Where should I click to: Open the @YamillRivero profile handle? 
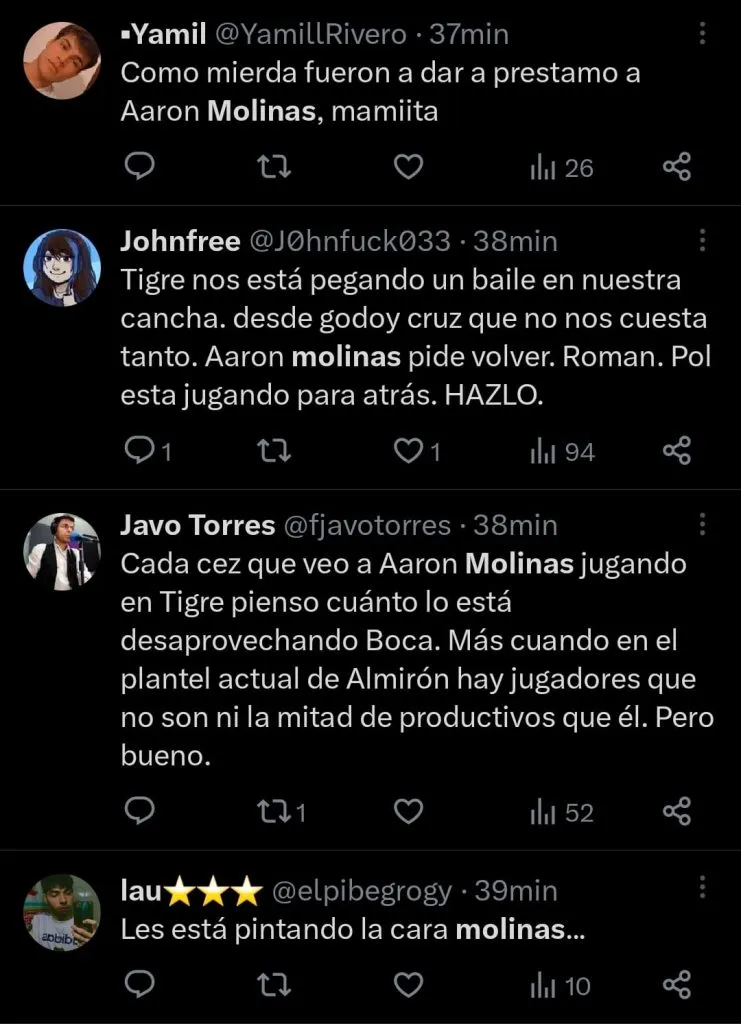pos(310,34)
